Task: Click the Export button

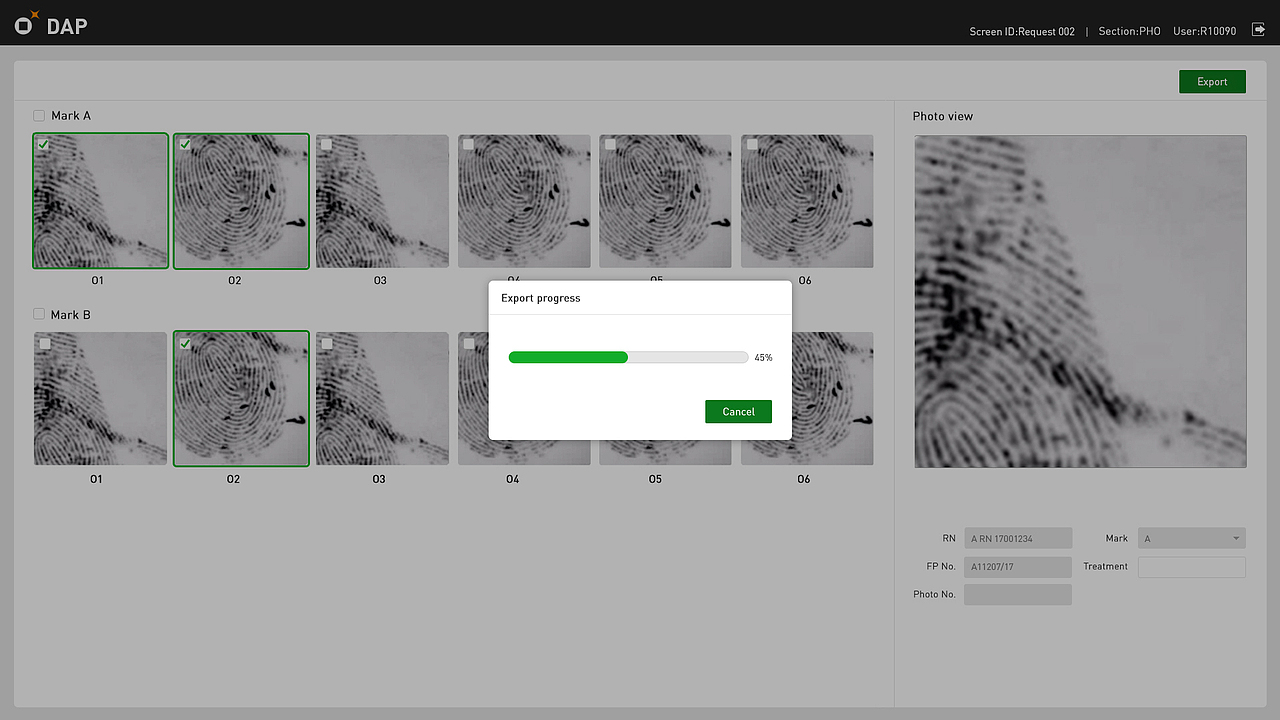Action: (x=1212, y=81)
